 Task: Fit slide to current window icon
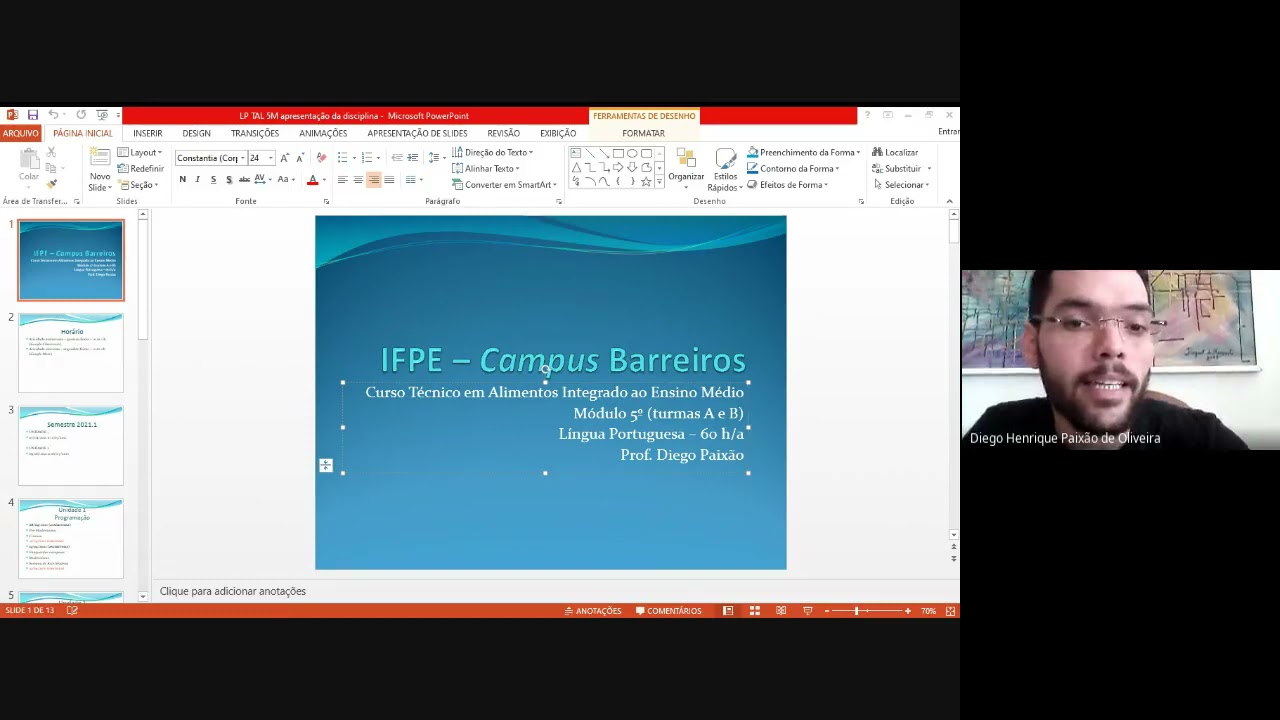coord(950,611)
